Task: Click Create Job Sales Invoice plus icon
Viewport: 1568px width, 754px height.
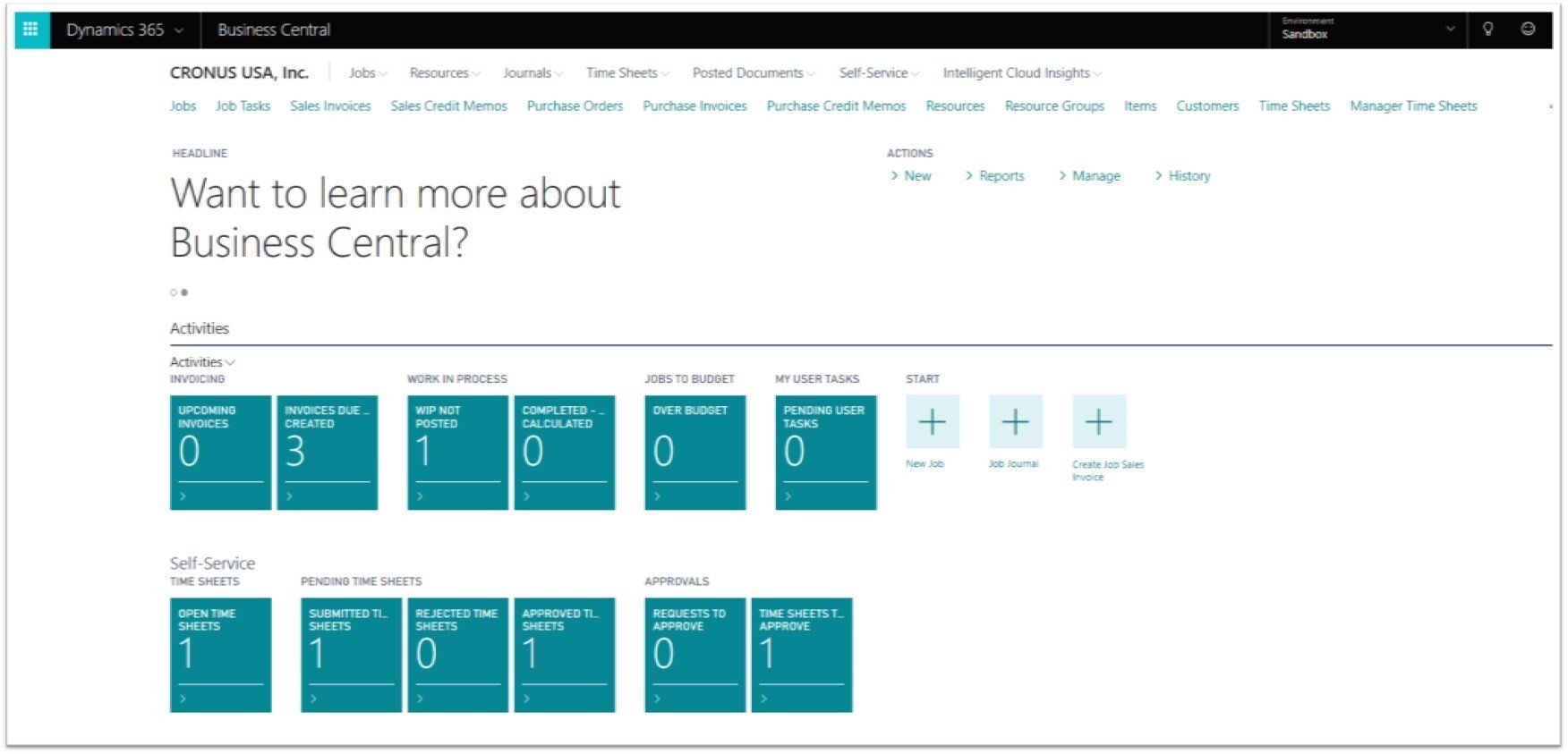Action: pyautogui.click(x=1098, y=421)
